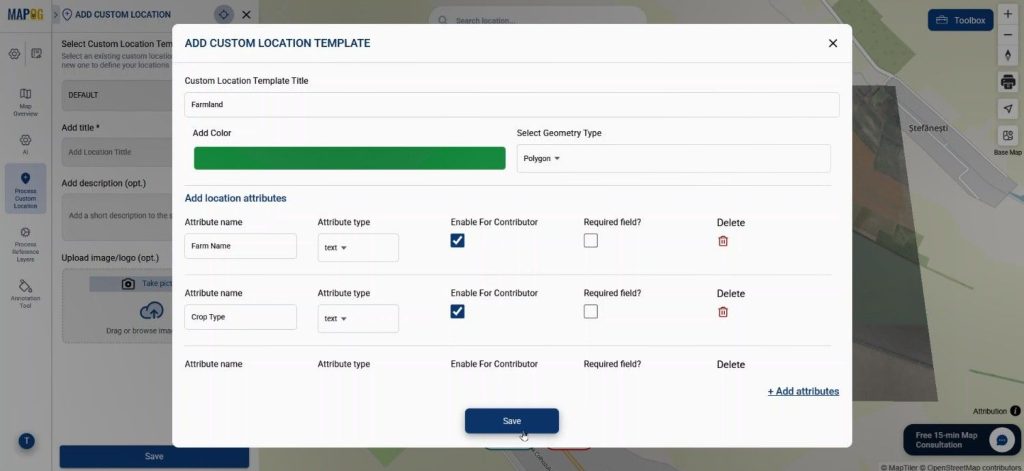Image resolution: width=1024 pixels, height=471 pixels.
Task: Delete the Farm Name attribute
Action: (723, 241)
